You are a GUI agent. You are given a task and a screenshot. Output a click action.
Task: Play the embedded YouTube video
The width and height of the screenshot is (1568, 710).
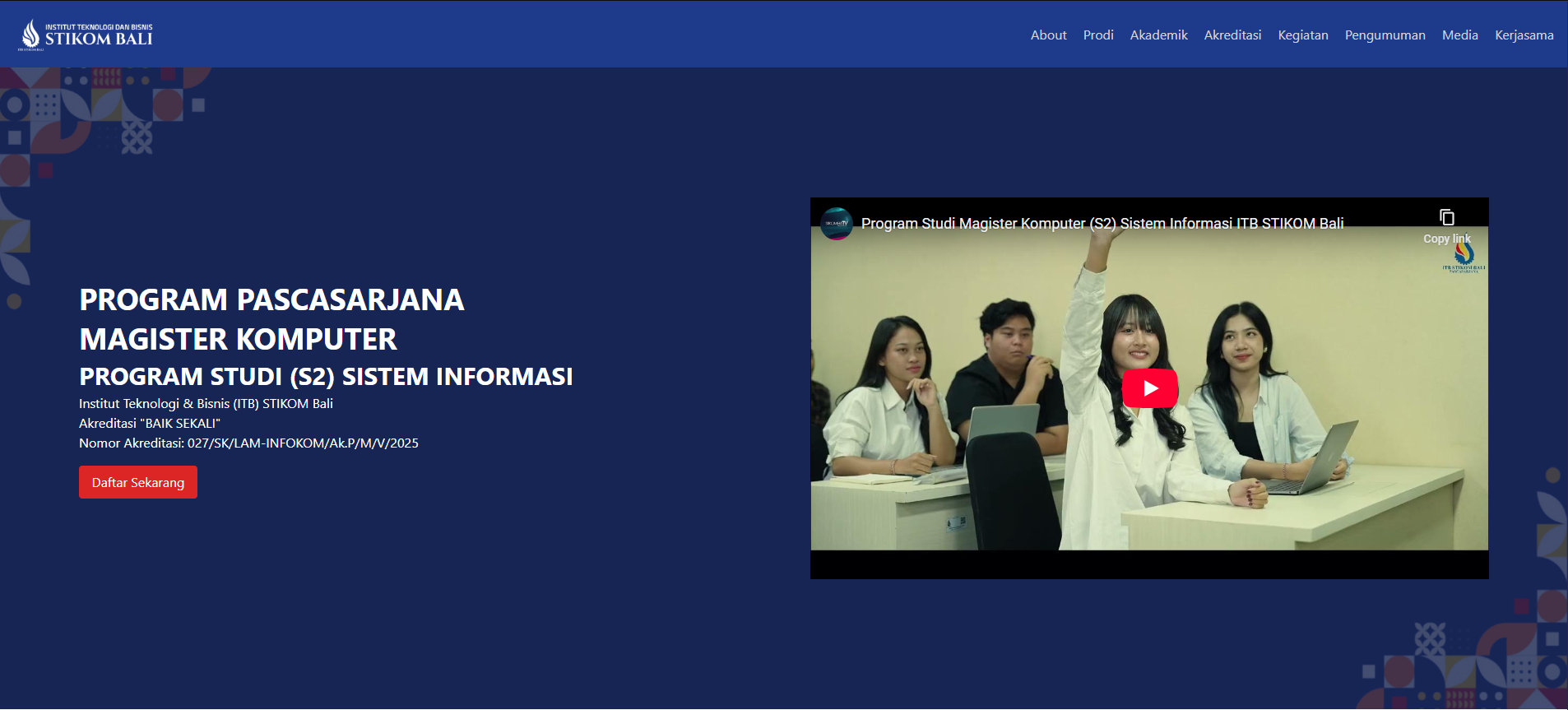pyautogui.click(x=1149, y=388)
